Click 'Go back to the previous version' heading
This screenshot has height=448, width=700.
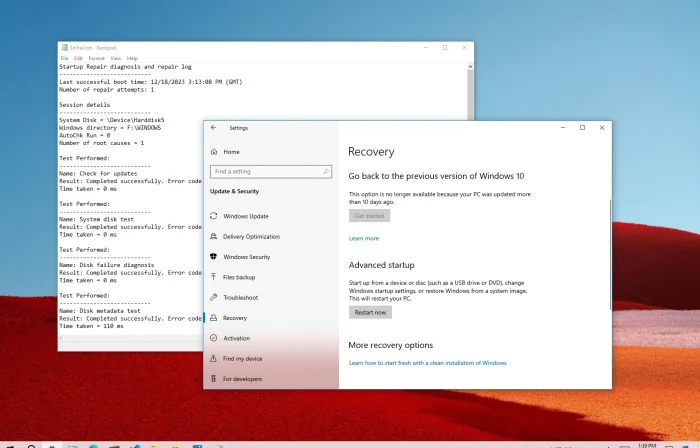[x=436, y=176]
